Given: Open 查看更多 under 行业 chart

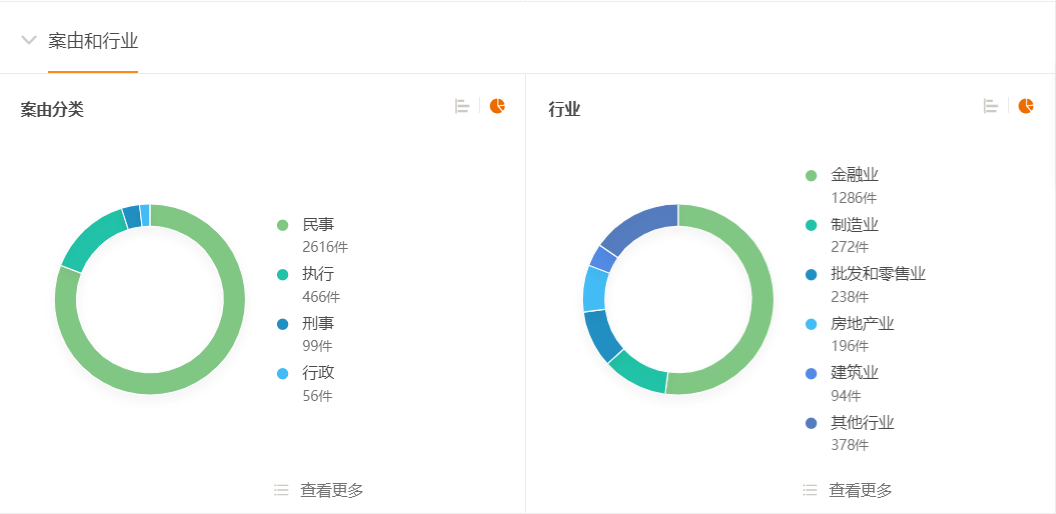Looking at the screenshot, I should click(x=861, y=490).
